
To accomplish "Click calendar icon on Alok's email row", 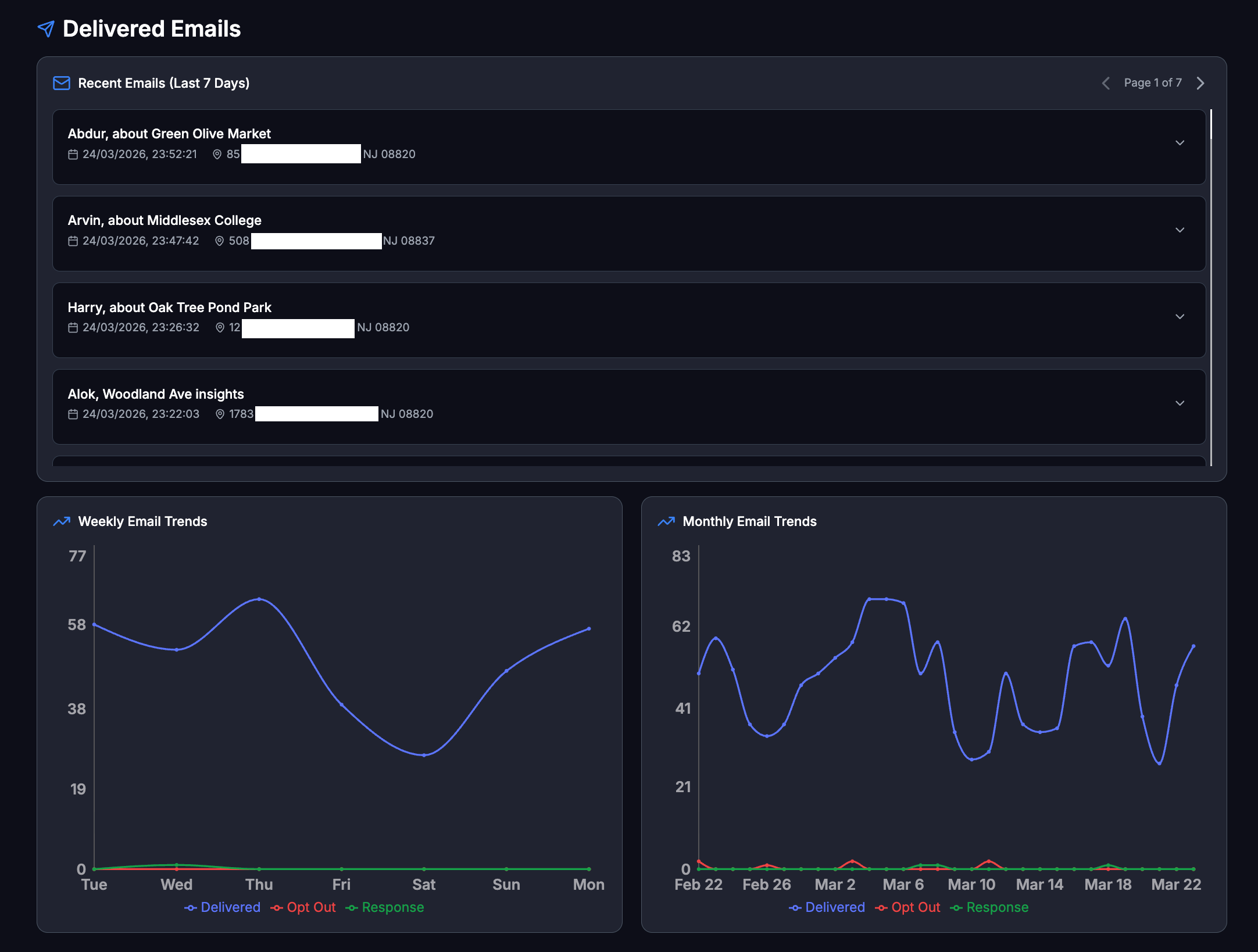I will [x=73, y=414].
